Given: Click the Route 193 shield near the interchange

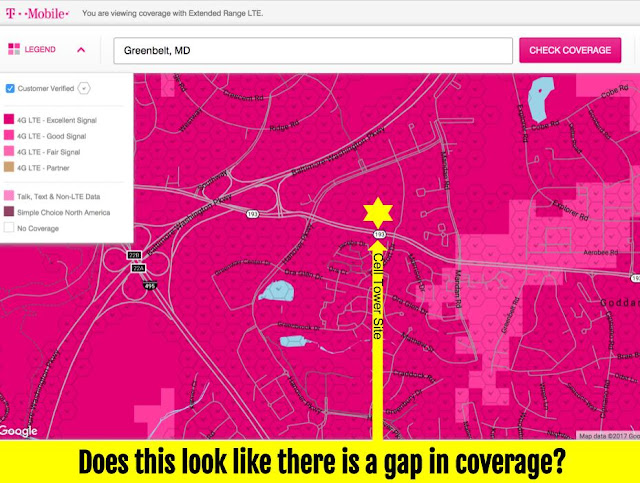Looking at the screenshot, I should pyautogui.click(x=253, y=214).
